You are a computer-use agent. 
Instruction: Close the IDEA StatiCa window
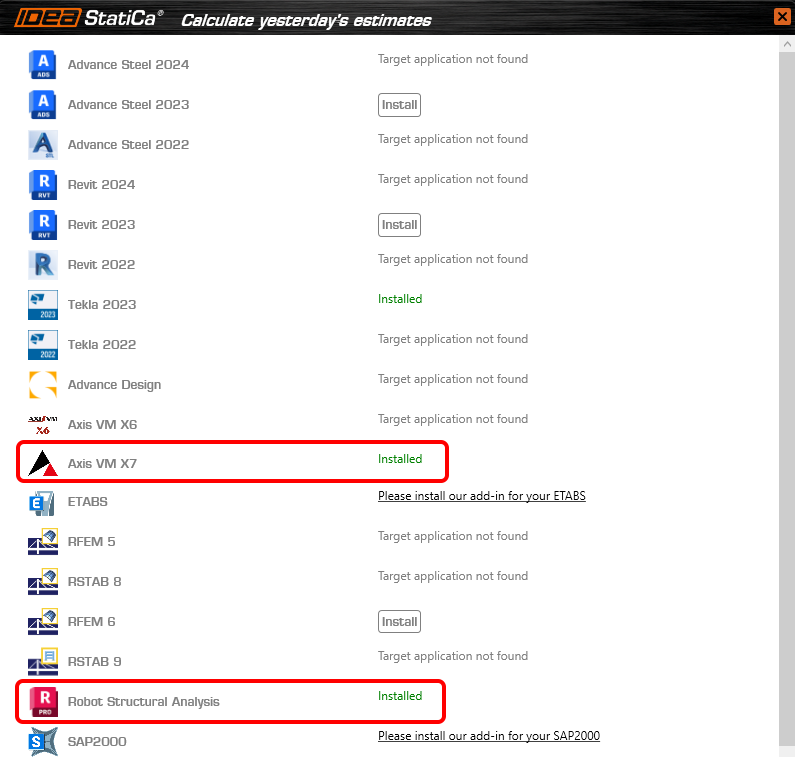[782, 17]
